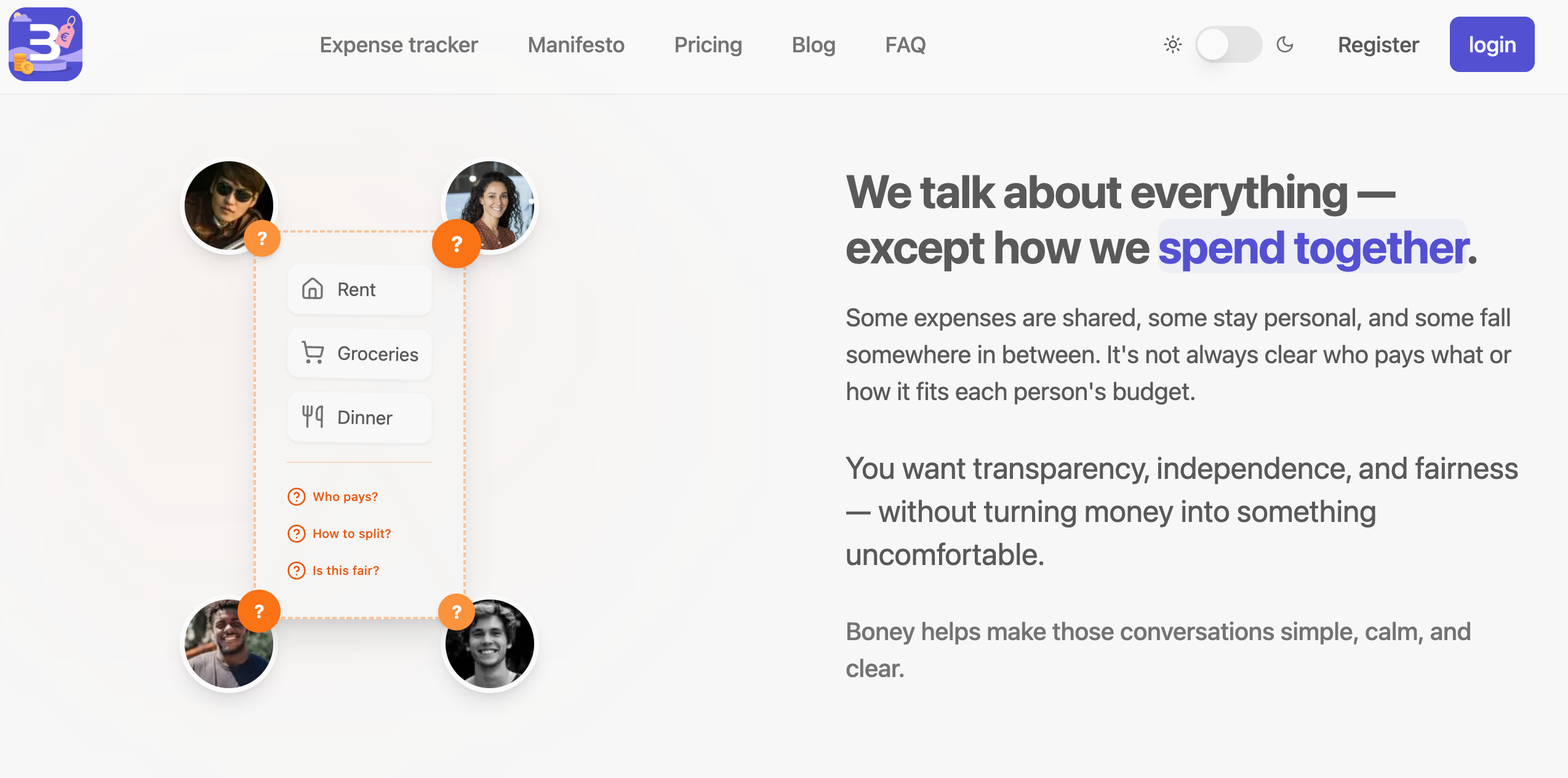Click the sun light-mode icon

(x=1173, y=44)
